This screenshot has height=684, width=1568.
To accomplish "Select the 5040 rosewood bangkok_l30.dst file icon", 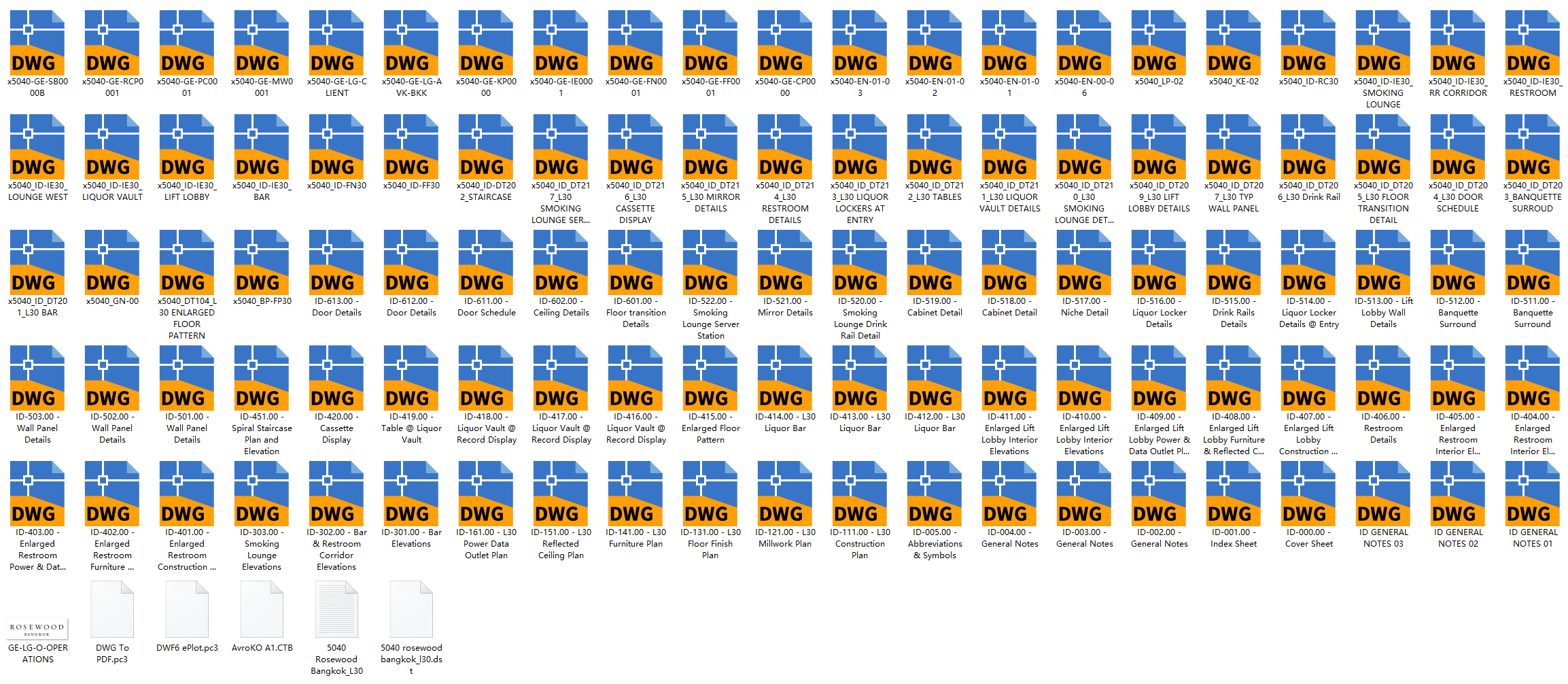I will click(x=411, y=610).
